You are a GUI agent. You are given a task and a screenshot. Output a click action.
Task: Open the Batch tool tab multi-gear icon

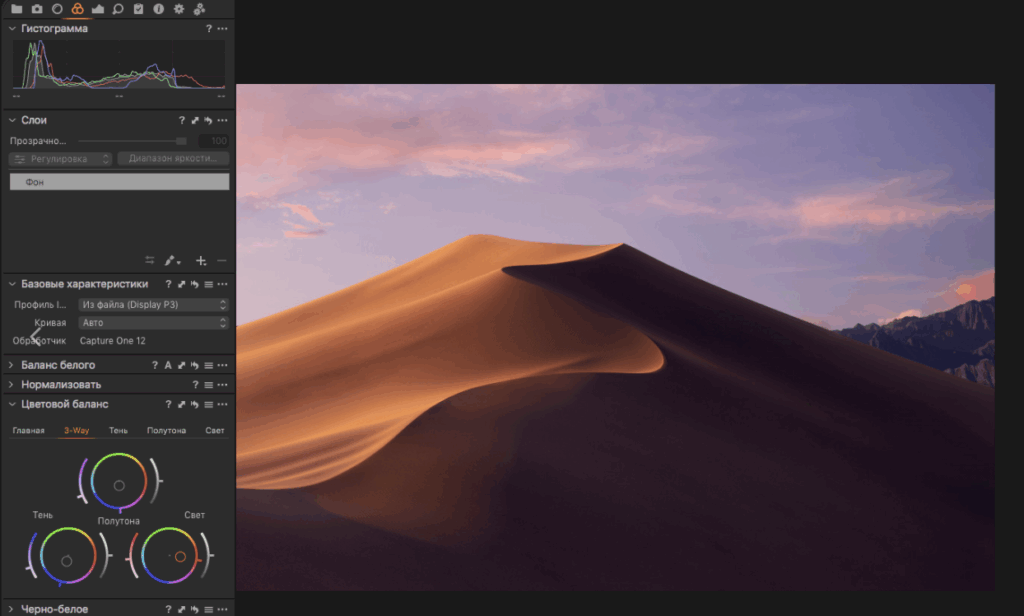199,9
